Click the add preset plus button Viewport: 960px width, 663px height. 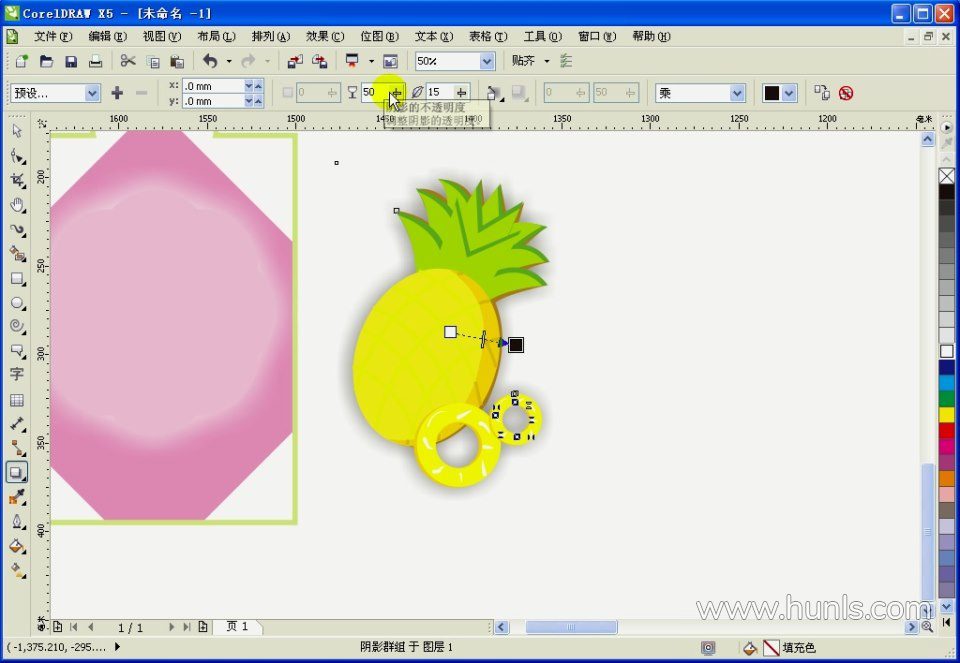coord(117,93)
